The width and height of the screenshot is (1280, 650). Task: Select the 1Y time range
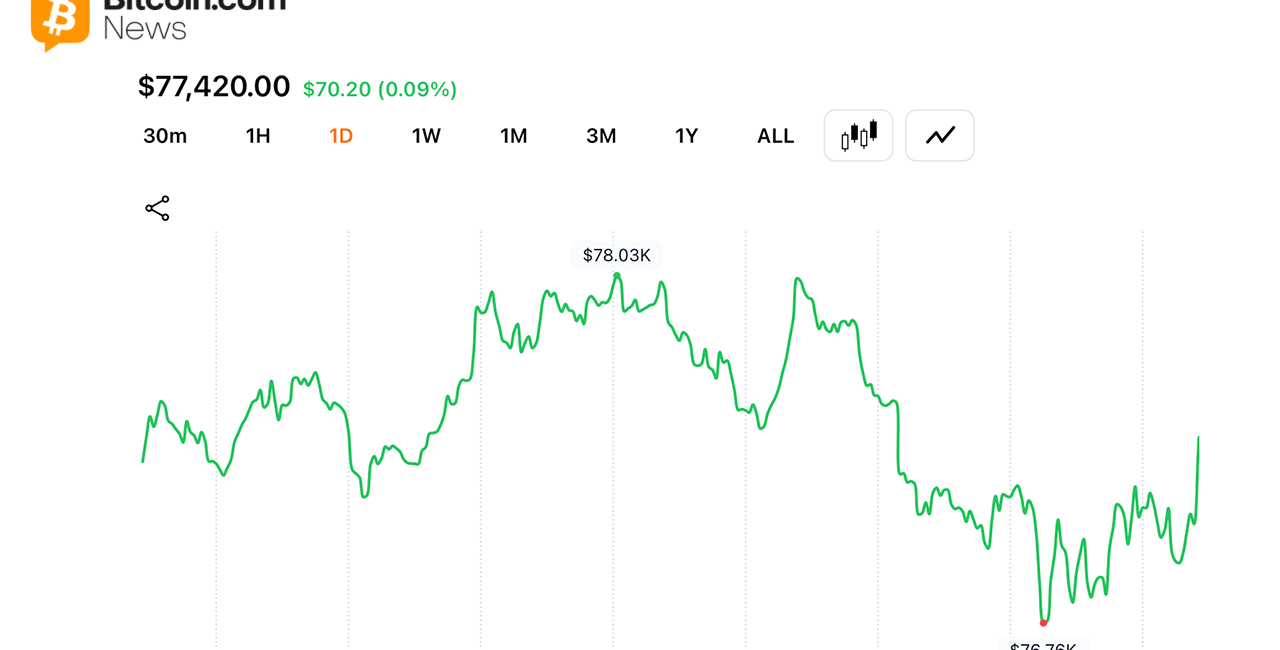686,136
